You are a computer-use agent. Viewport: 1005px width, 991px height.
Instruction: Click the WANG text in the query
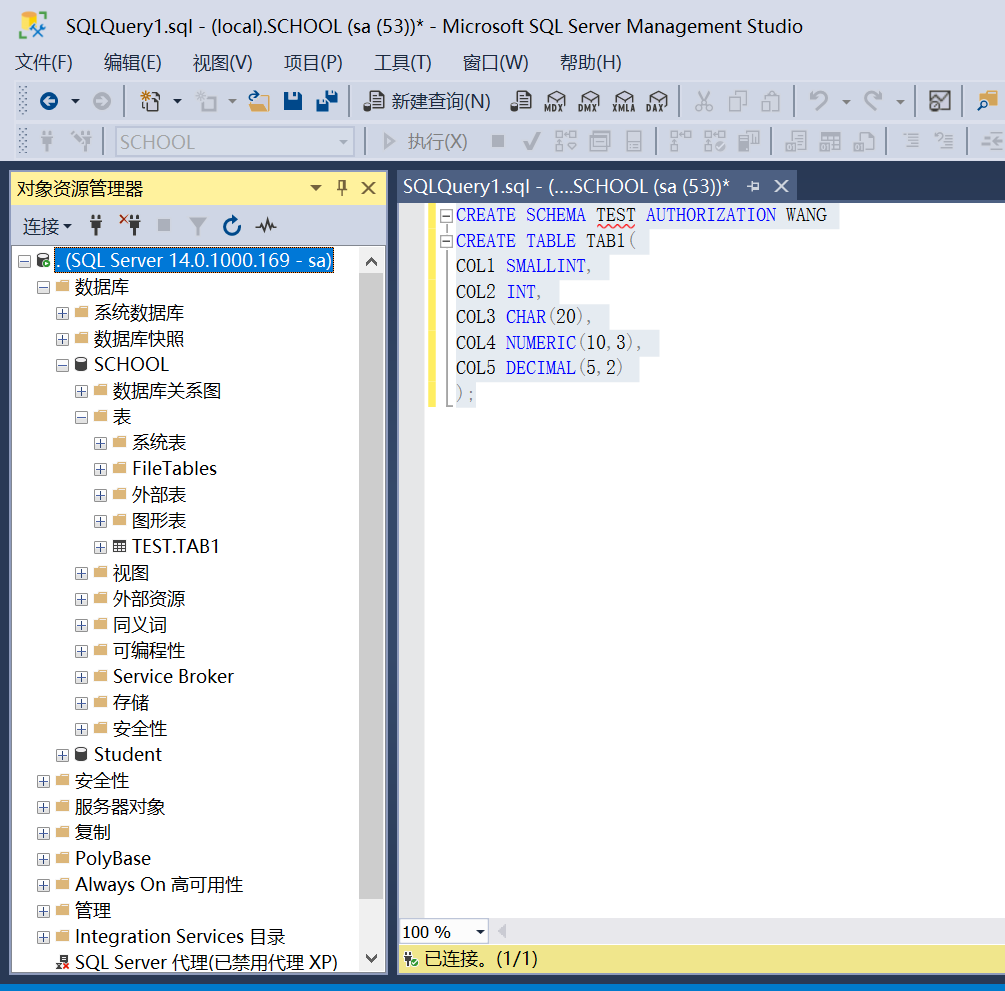click(x=806, y=215)
